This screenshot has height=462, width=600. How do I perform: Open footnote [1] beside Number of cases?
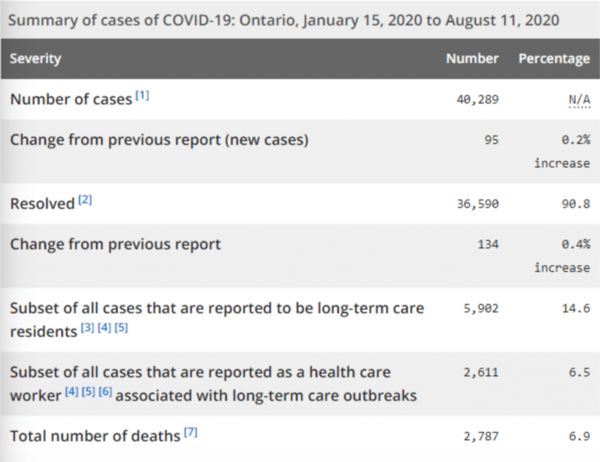point(143,96)
